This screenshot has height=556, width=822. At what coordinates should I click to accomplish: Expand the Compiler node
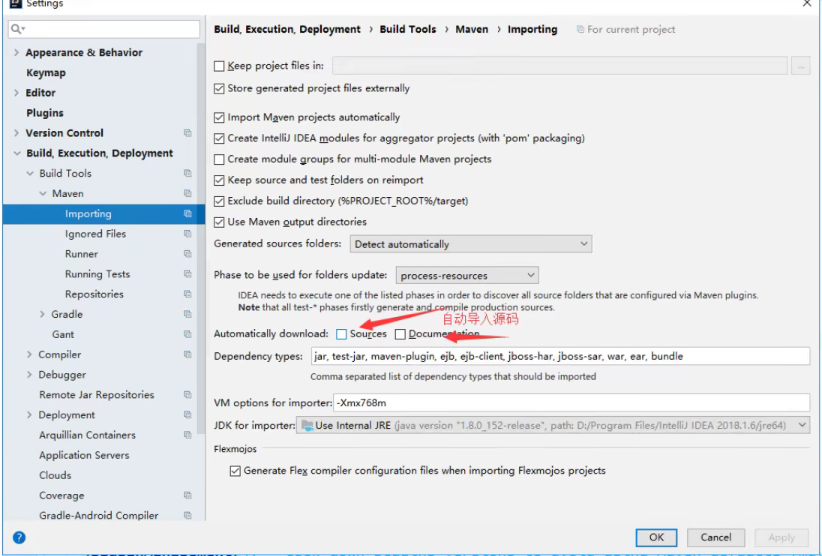tap(29, 355)
